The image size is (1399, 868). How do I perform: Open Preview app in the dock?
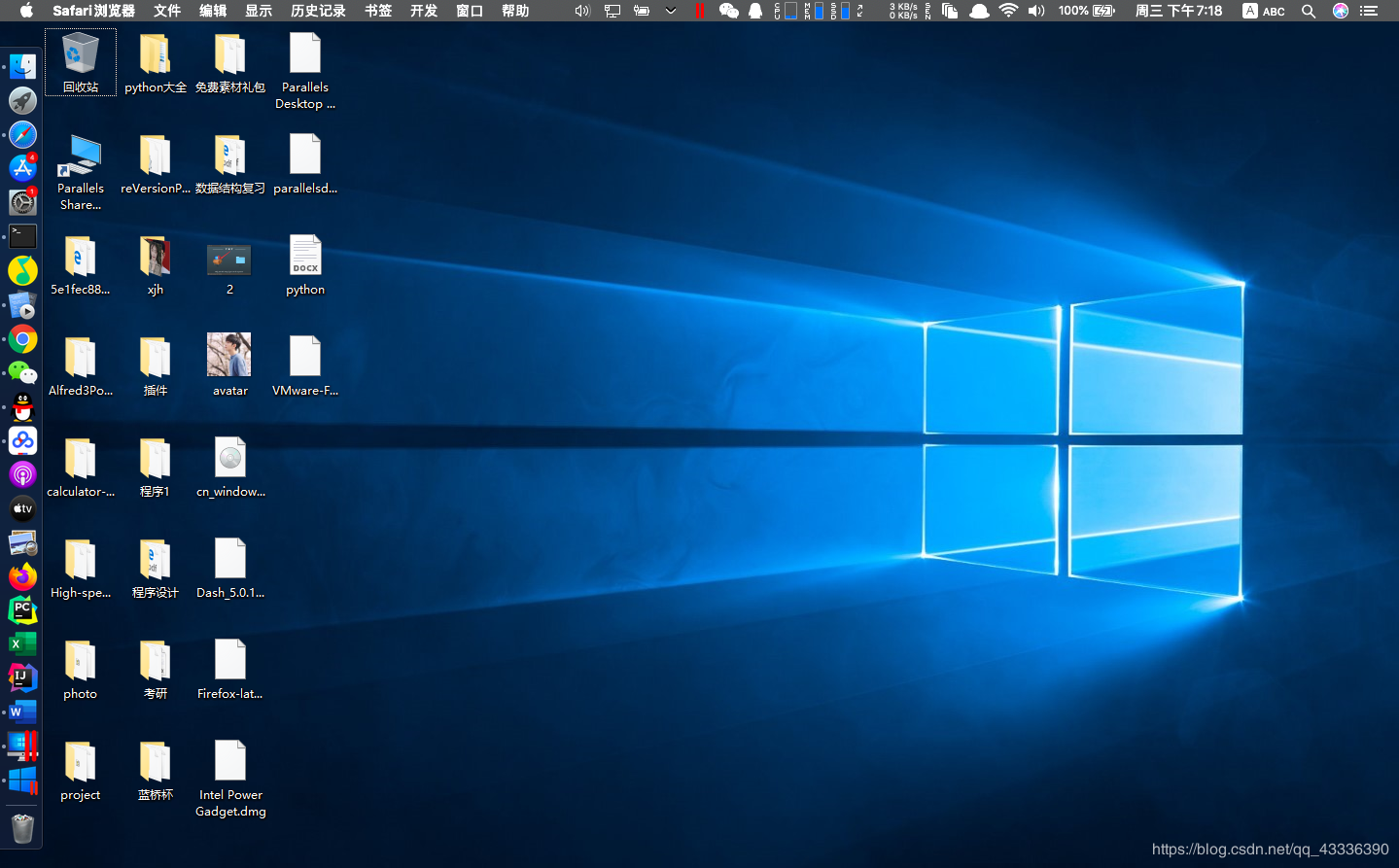(x=22, y=542)
